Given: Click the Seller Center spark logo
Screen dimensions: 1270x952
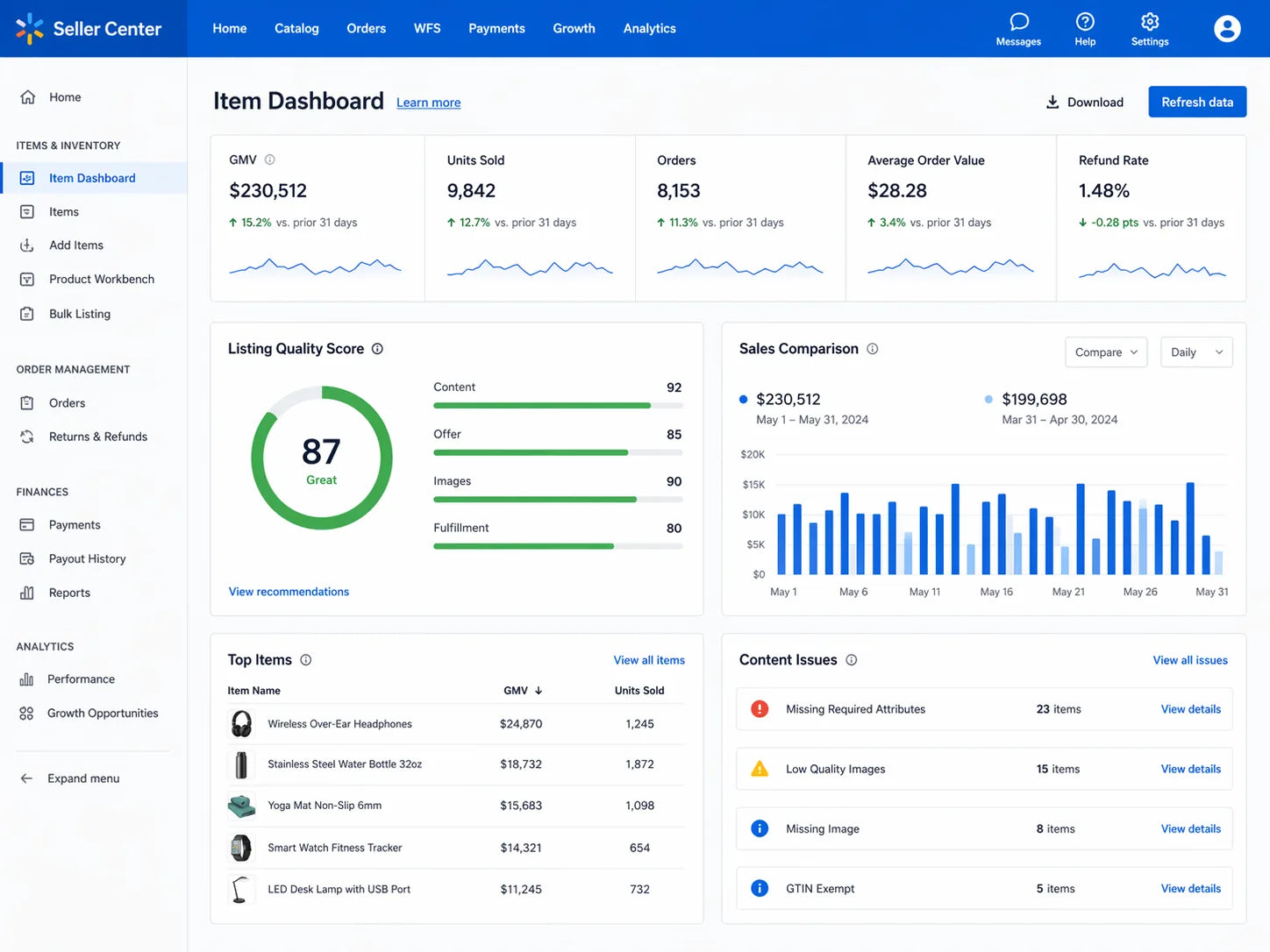Looking at the screenshot, I should point(30,28).
